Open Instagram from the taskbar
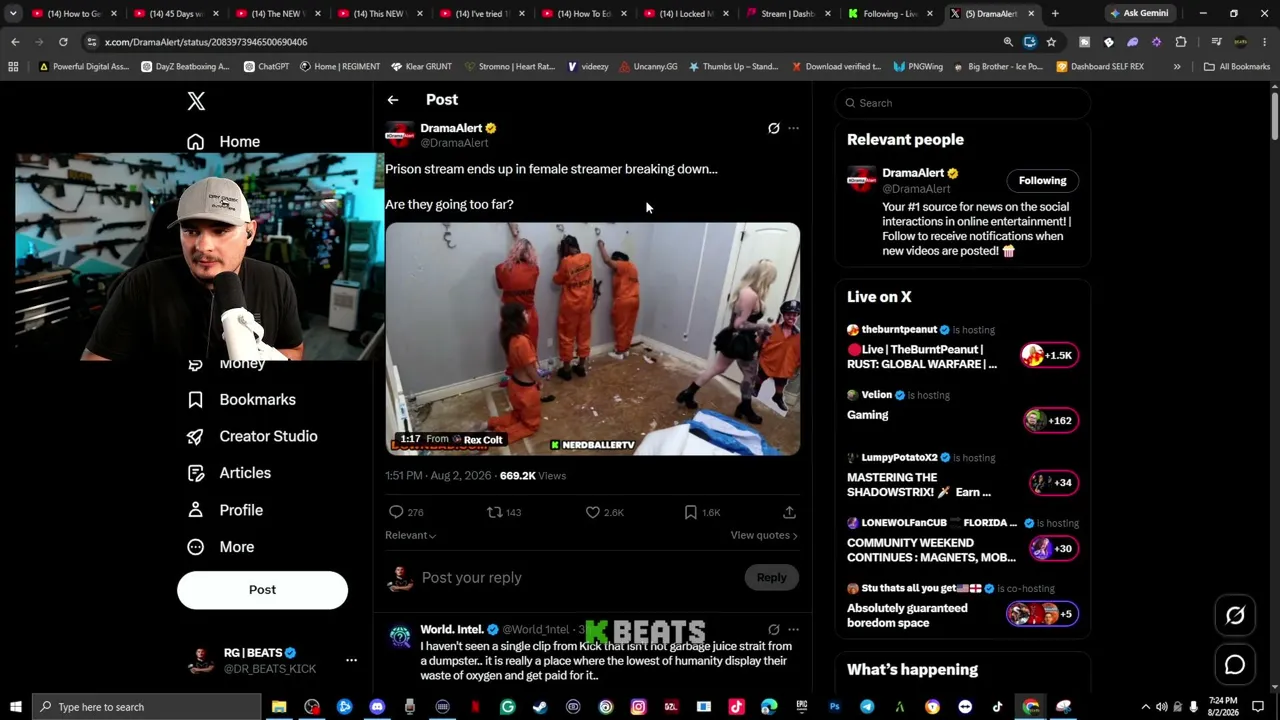1280x720 pixels. [x=638, y=707]
